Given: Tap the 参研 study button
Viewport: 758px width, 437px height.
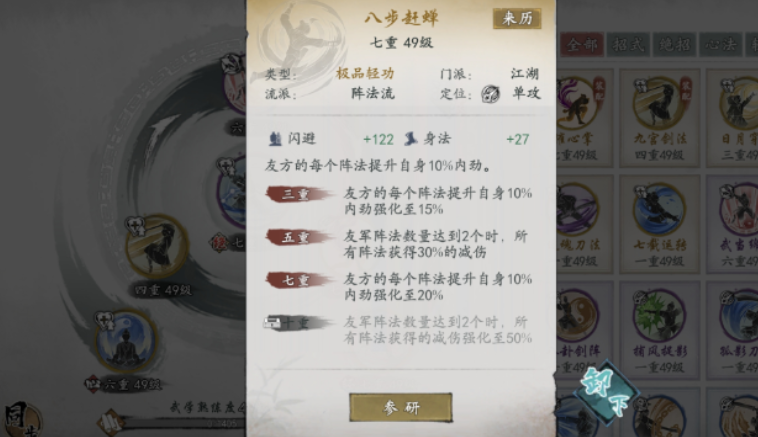Looking at the screenshot, I should pos(401,408).
